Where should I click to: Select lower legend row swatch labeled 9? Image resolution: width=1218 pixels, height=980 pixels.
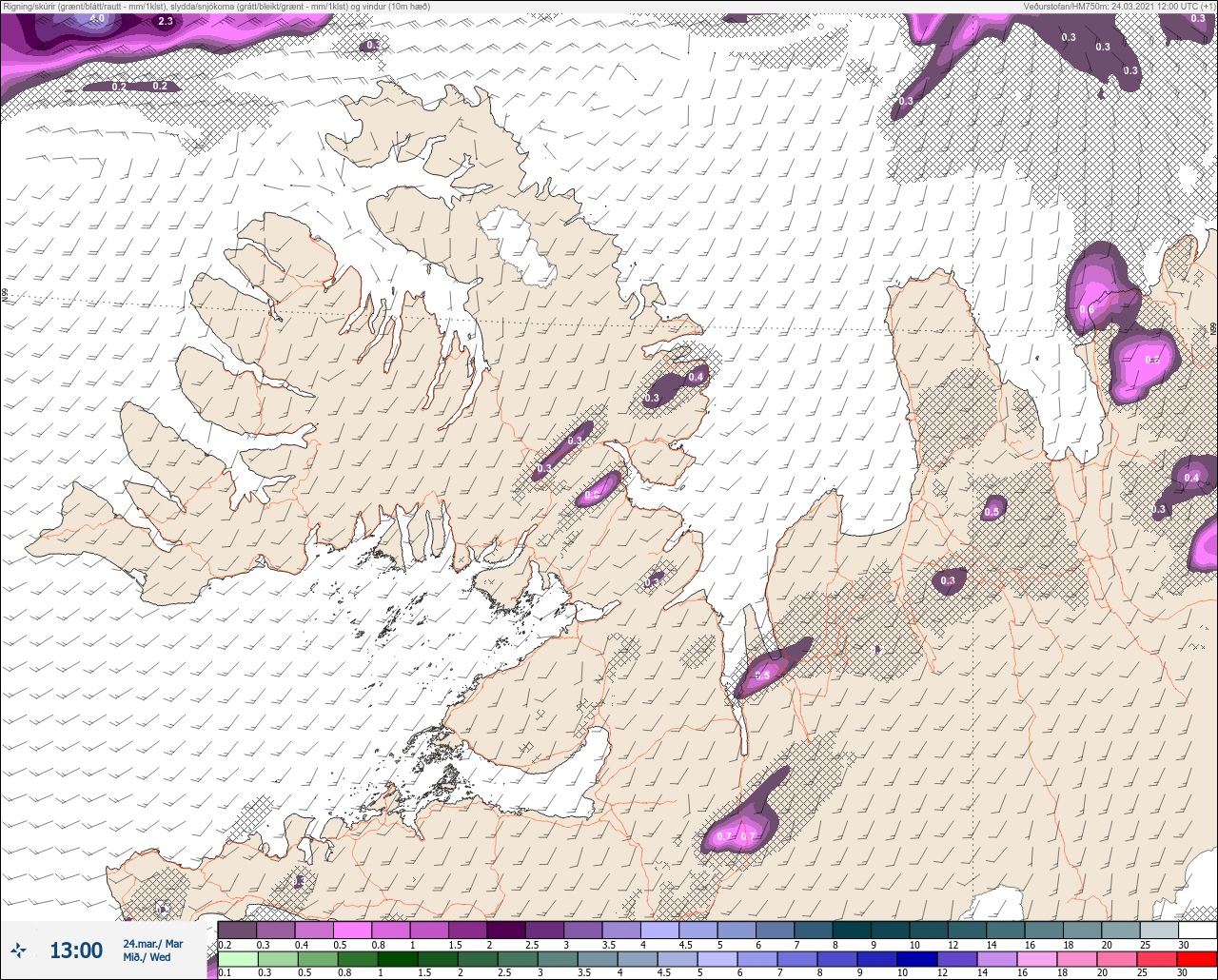coord(875,959)
